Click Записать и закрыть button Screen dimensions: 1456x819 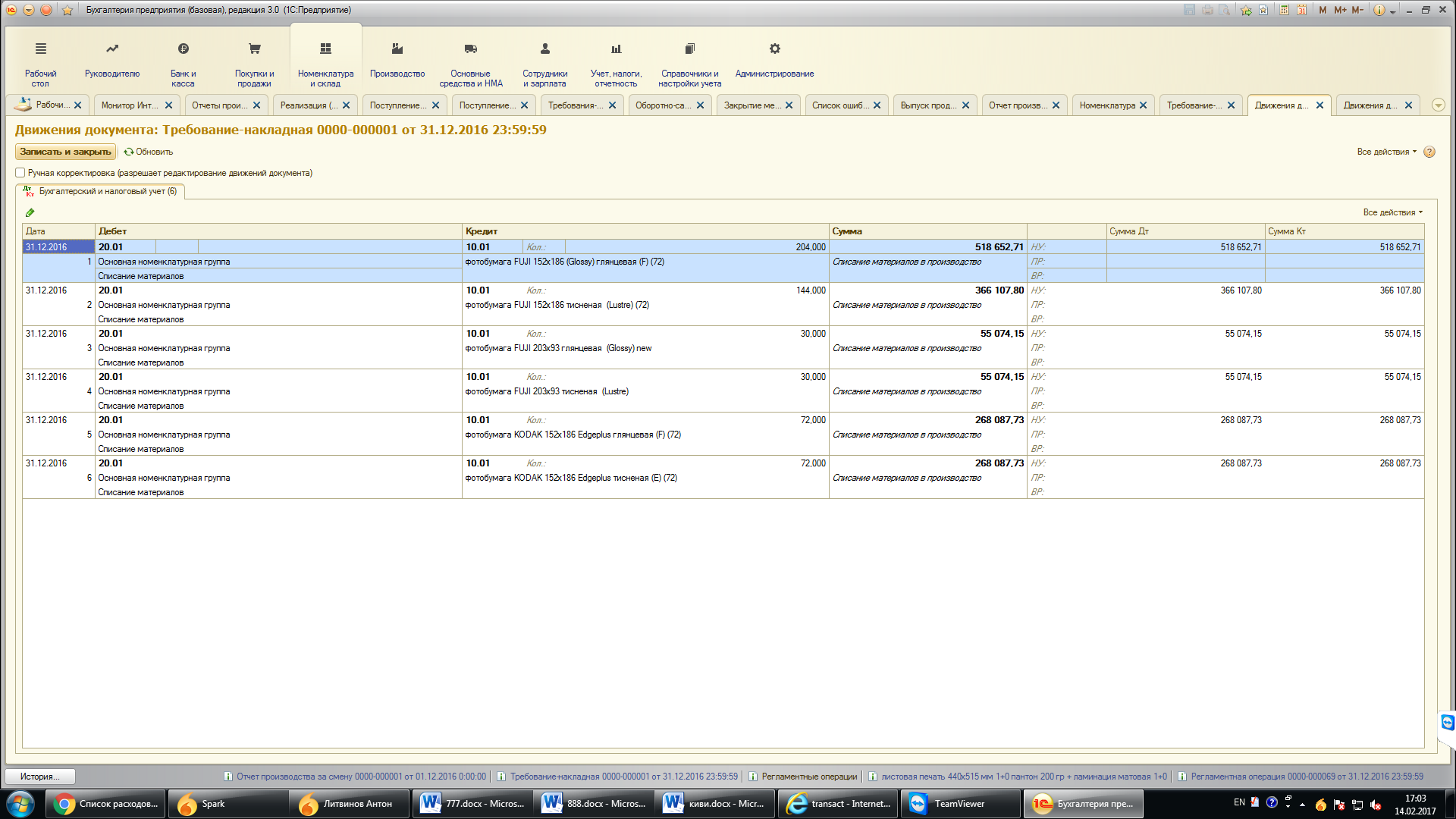[x=65, y=152]
